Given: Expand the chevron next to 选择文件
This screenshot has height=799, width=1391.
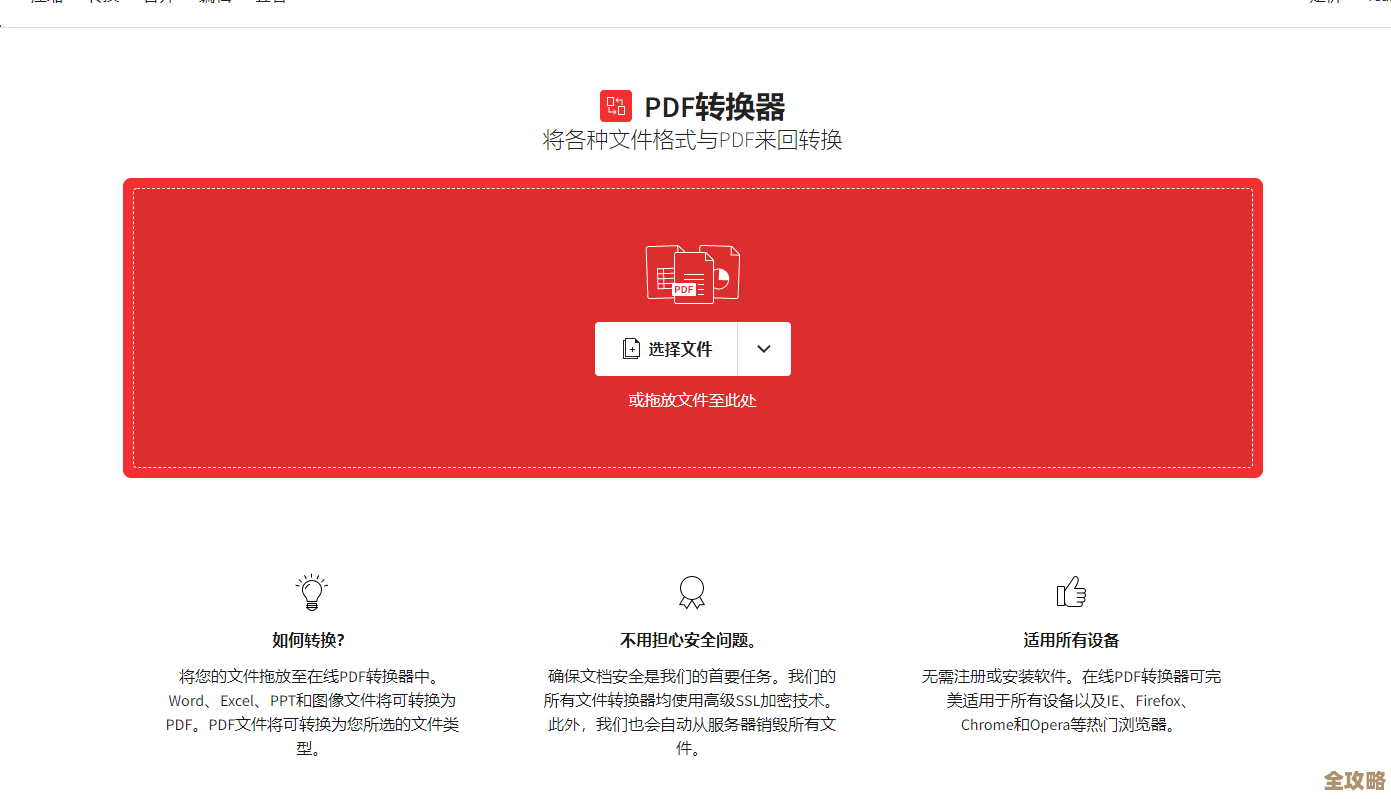Looking at the screenshot, I should (764, 348).
